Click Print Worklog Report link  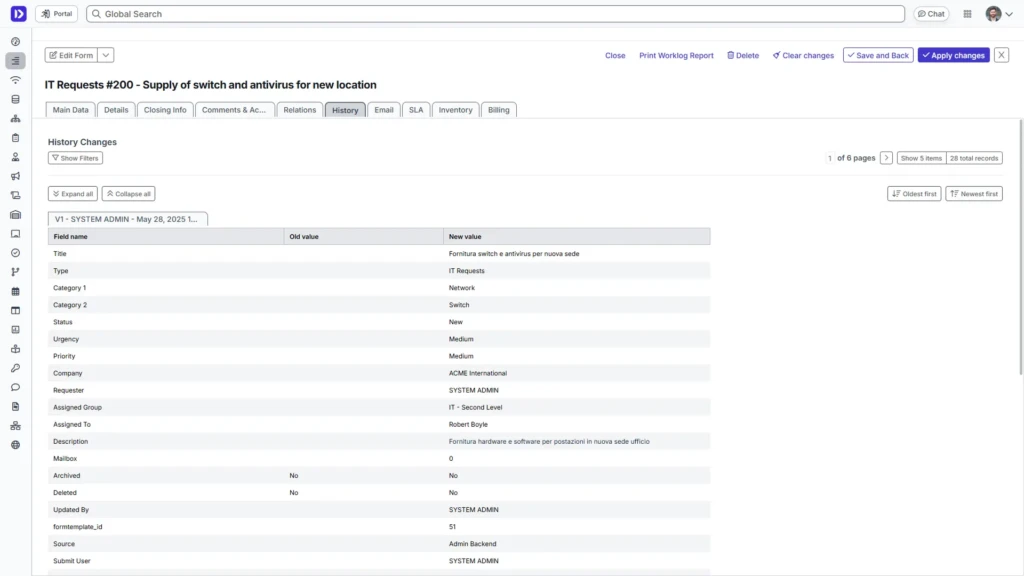(677, 56)
